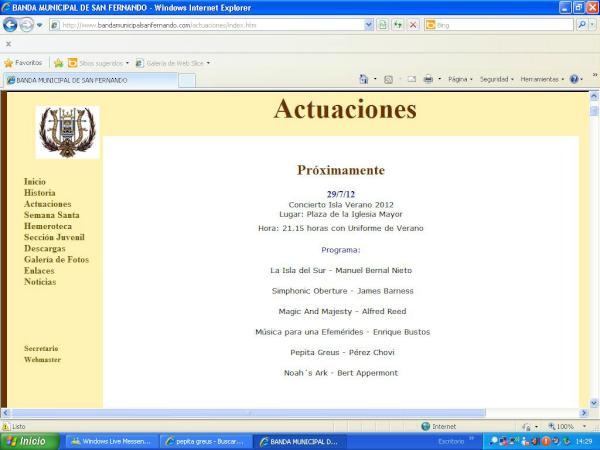Click the horizontal scrollbar right arrow
This screenshot has width=600, height=450.
pyautogui.click(x=584, y=413)
